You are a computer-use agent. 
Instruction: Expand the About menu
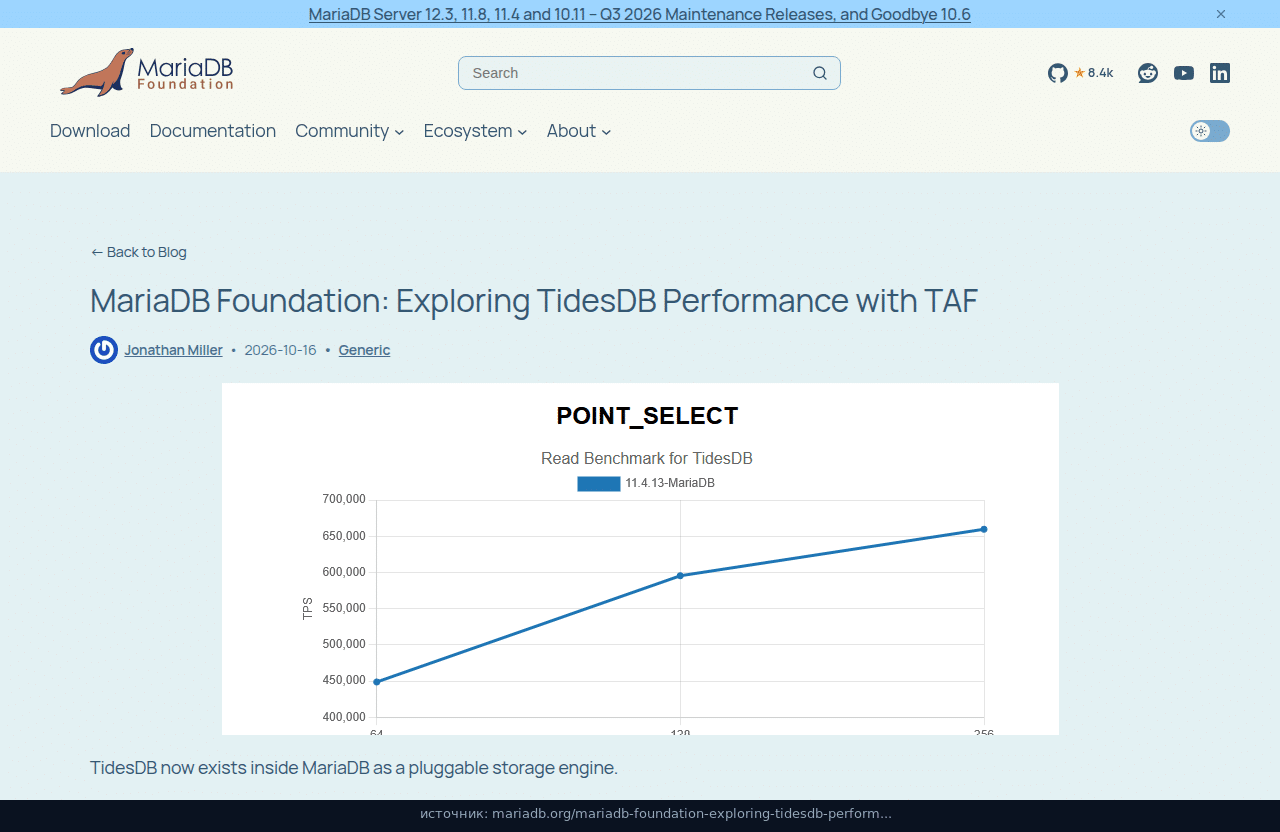(579, 131)
